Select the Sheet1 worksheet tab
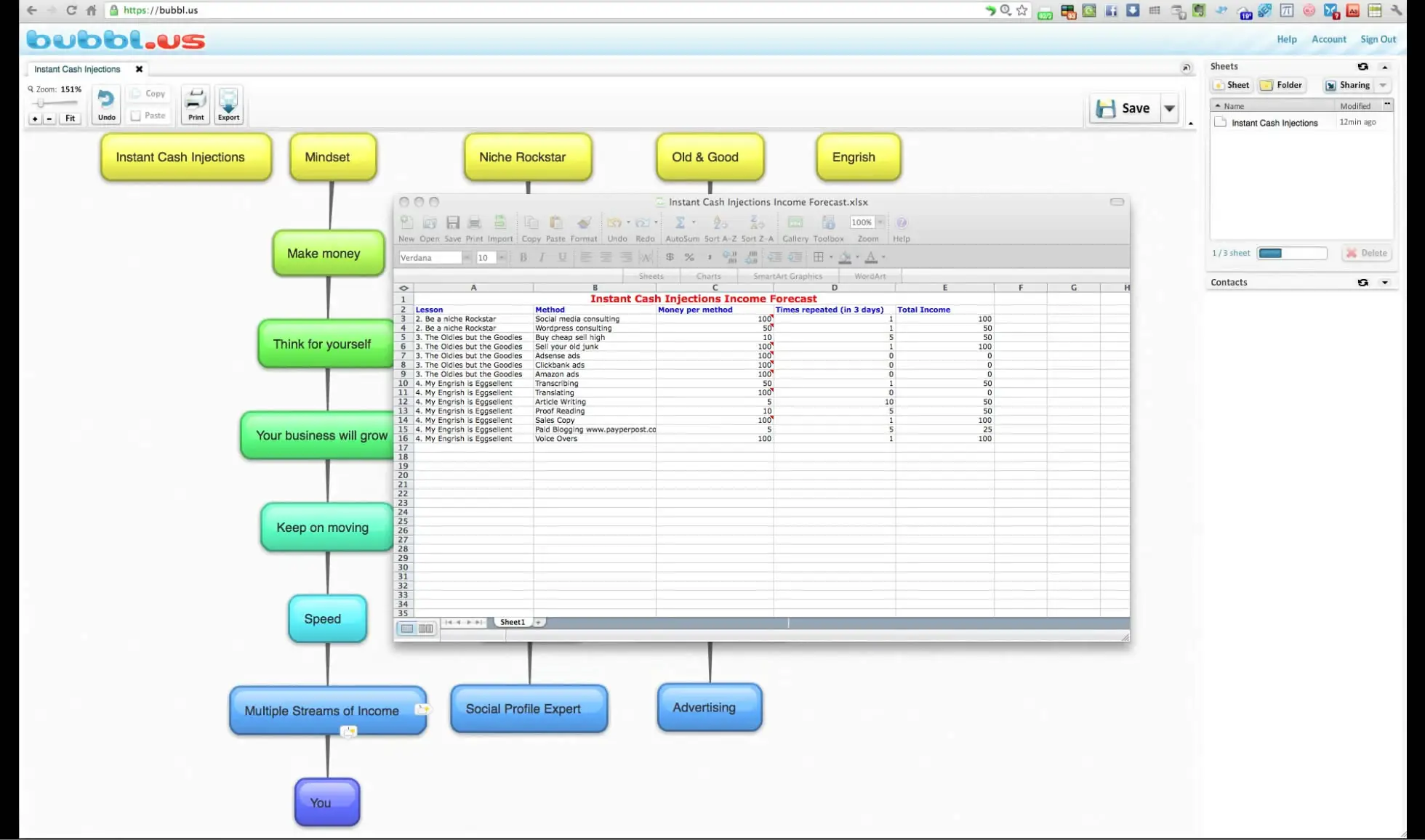Screen dimensions: 1425x840 (x=512, y=622)
